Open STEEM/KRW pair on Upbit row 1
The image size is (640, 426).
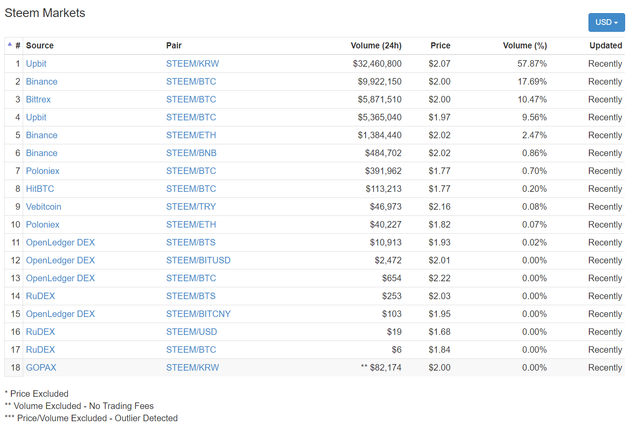click(192, 64)
